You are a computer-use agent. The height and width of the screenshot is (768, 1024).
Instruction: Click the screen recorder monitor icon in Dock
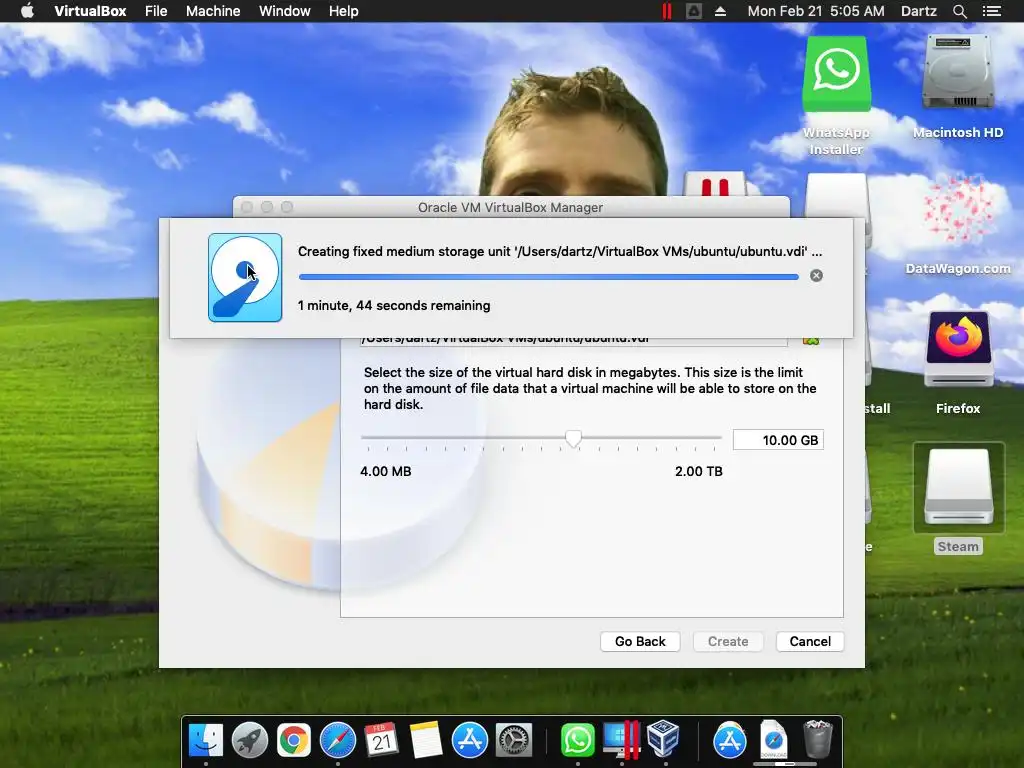point(620,741)
